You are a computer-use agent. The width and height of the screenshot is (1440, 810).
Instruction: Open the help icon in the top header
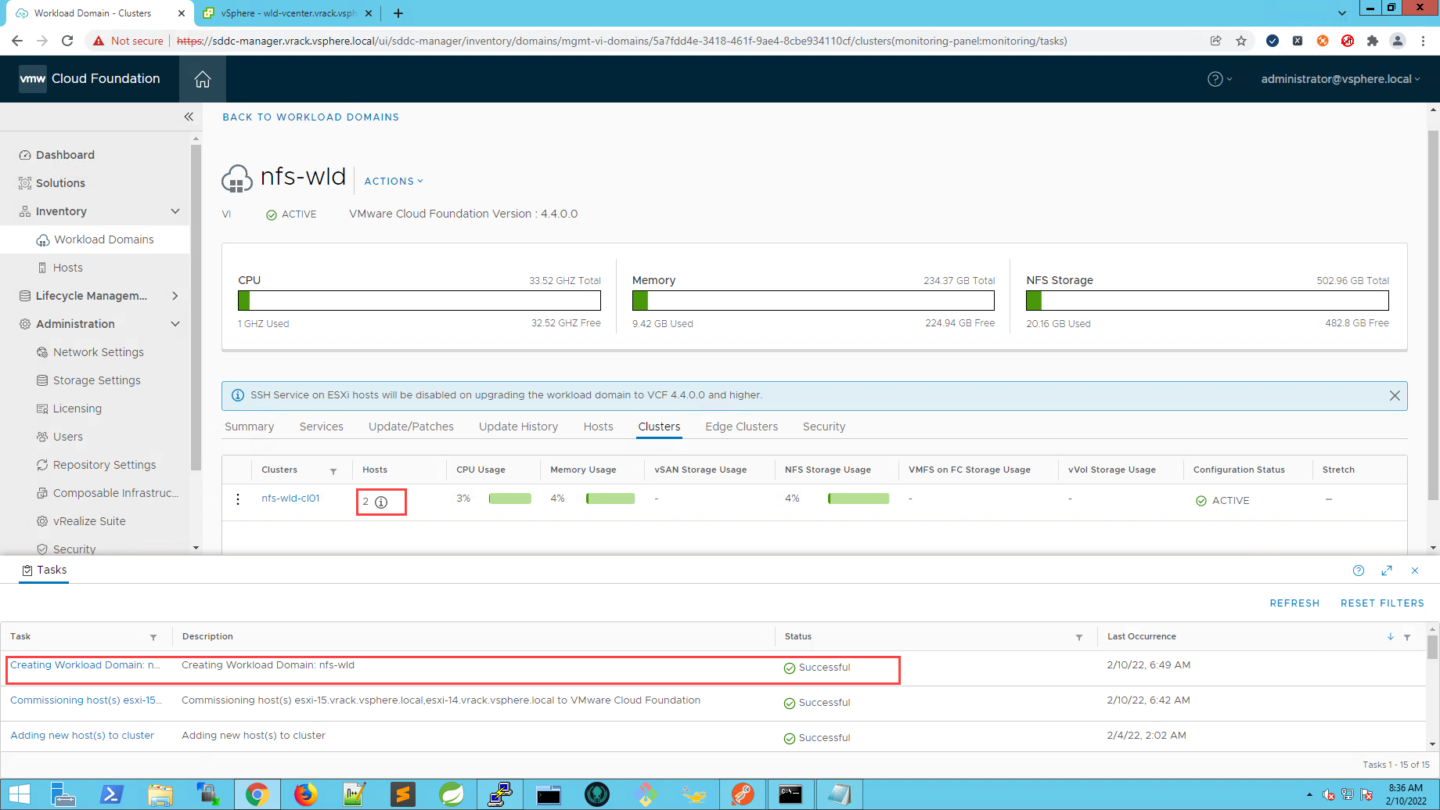coord(1218,78)
